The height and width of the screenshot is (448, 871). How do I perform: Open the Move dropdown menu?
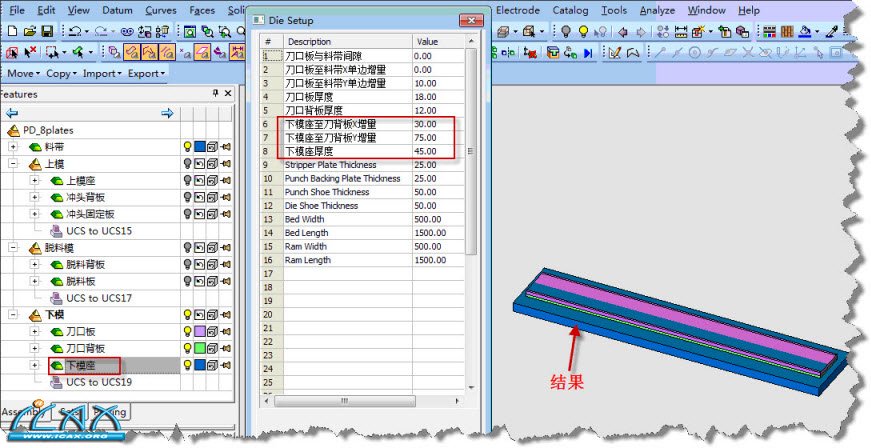23,73
